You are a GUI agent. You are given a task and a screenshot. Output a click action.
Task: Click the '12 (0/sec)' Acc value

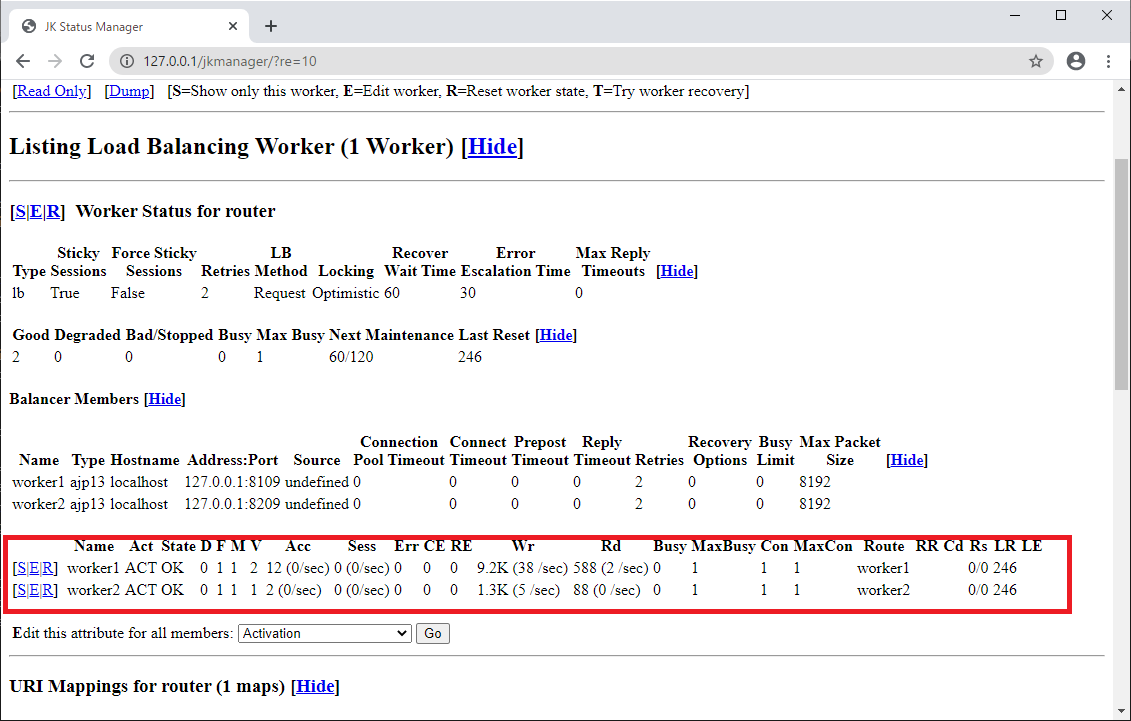(x=298, y=568)
